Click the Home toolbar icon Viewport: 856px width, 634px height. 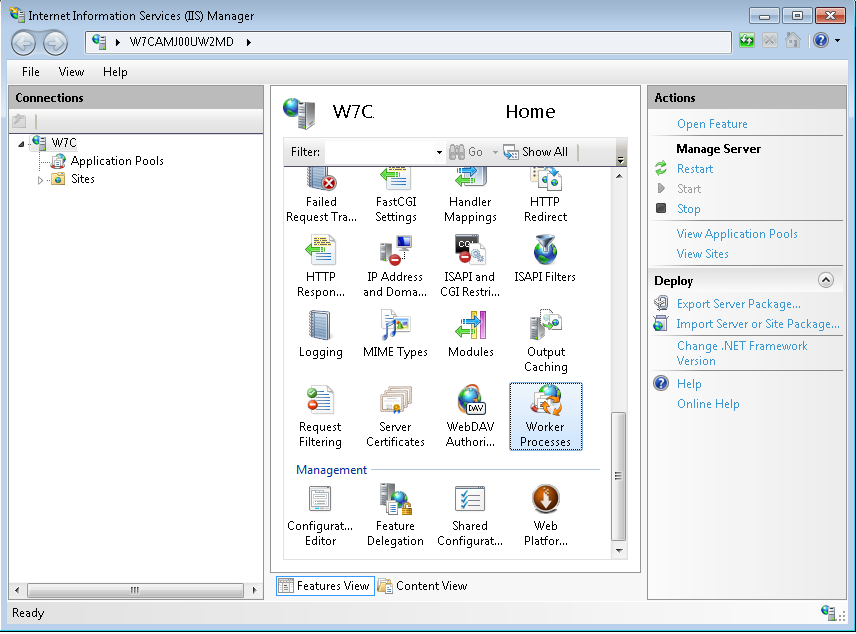tap(793, 40)
